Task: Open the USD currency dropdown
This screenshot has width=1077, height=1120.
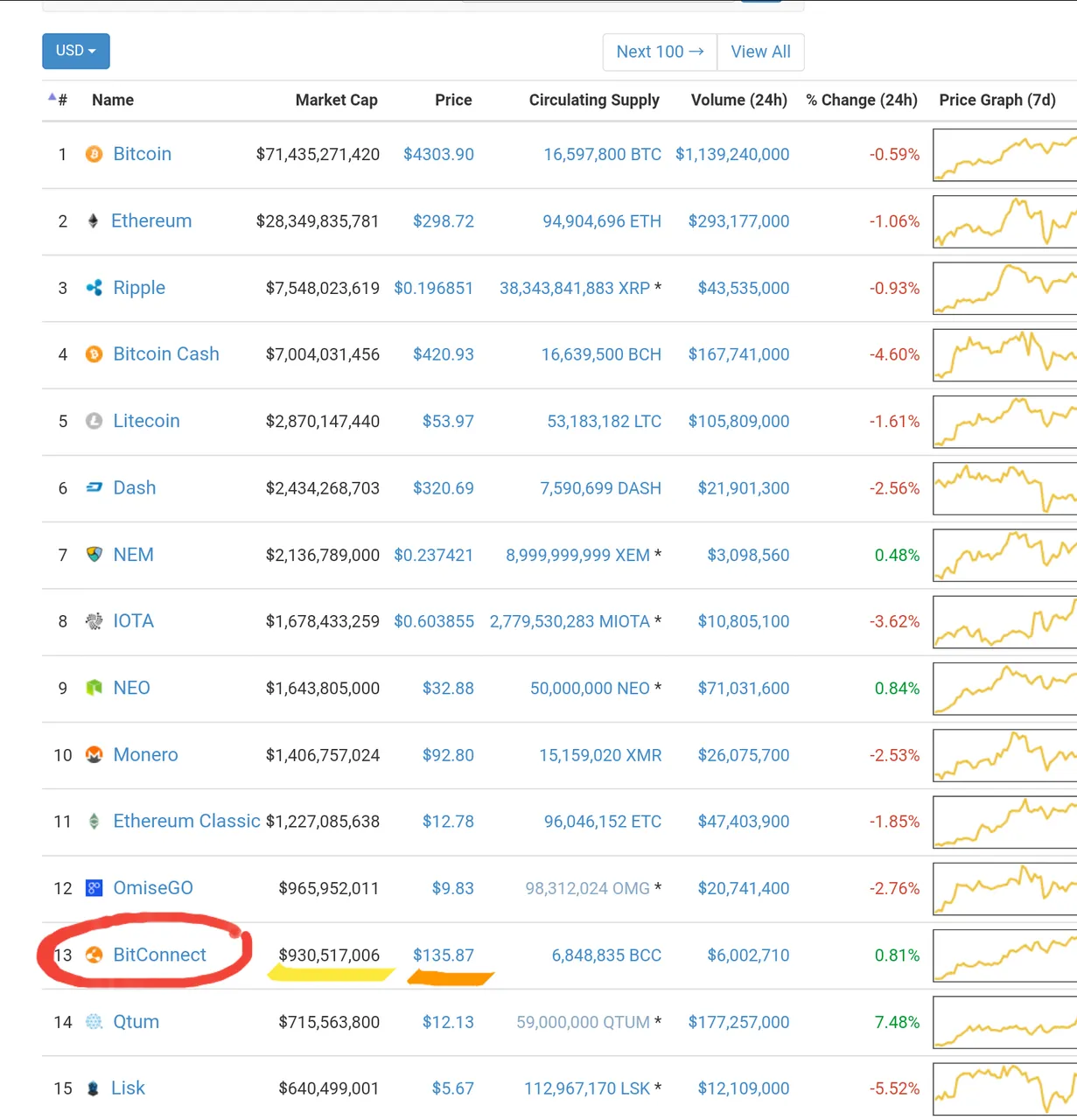Action: pyautogui.click(x=76, y=51)
